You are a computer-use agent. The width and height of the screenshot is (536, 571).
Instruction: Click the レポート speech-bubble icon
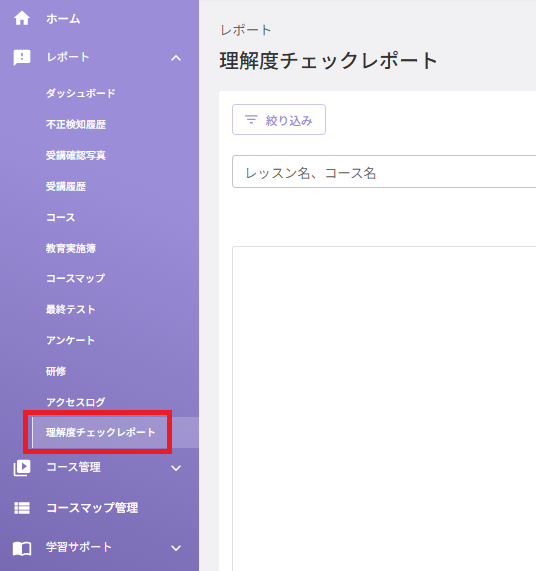[x=22, y=58]
